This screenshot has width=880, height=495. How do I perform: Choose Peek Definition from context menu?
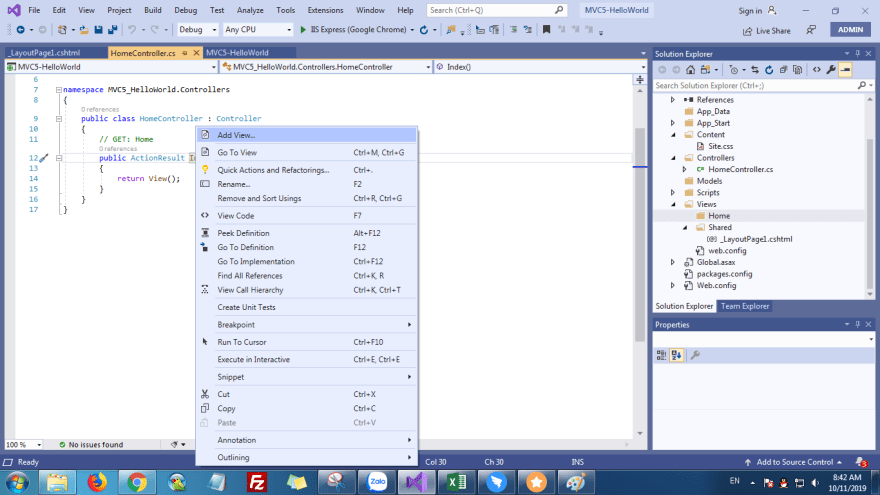pyautogui.click(x=306, y=233)
